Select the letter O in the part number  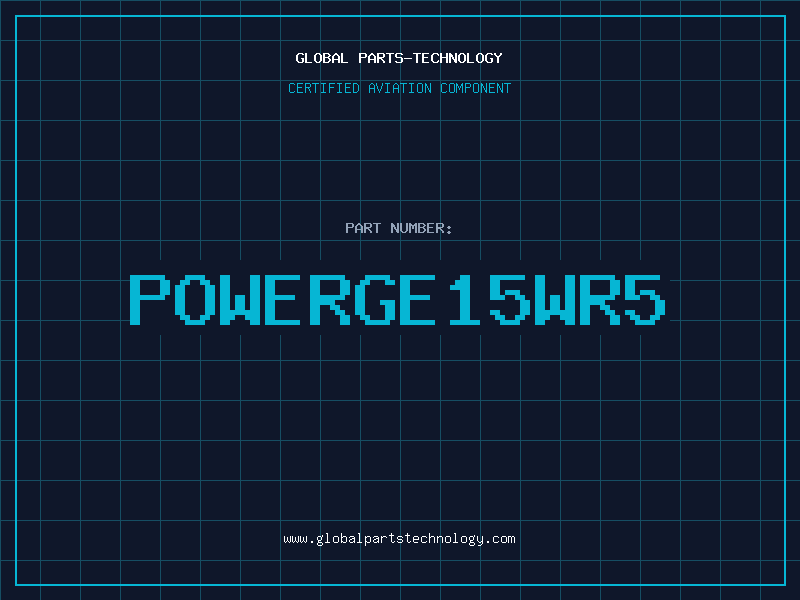pyautogui.click(x=195, y=300)
